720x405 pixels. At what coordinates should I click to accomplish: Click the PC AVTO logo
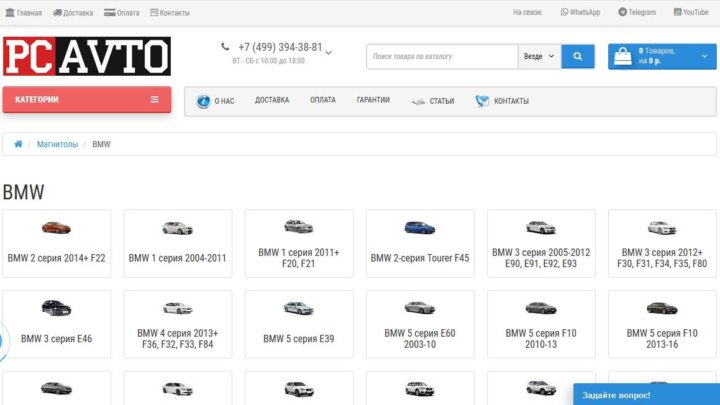[x=87, y=56]
